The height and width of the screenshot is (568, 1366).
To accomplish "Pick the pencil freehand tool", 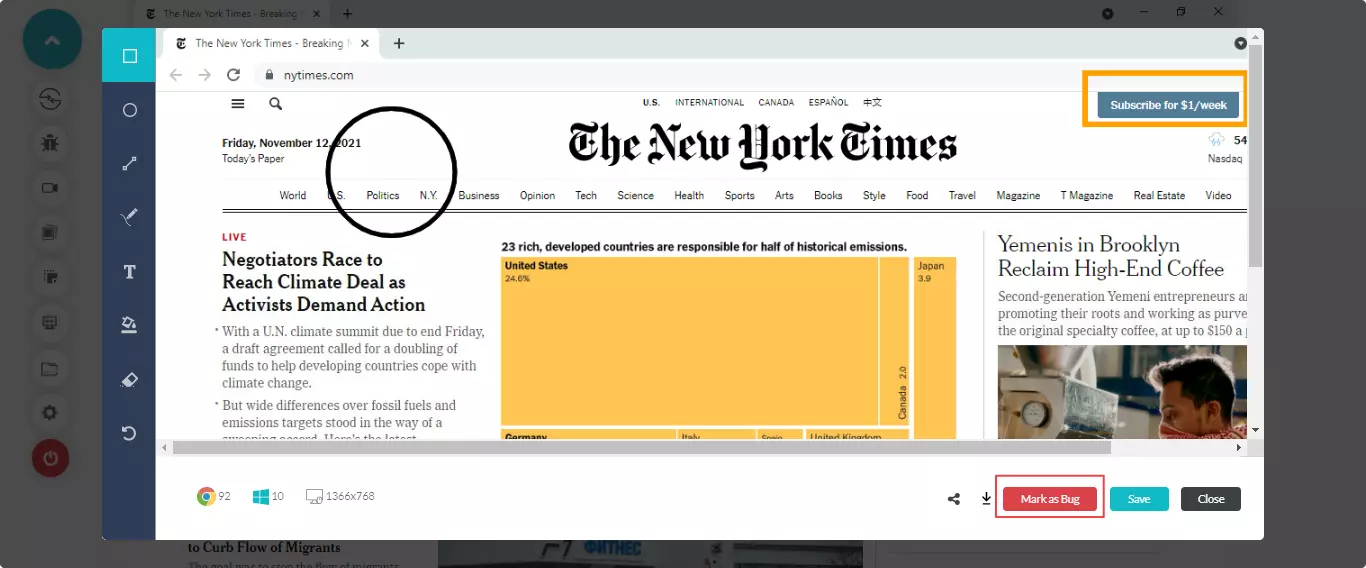I will pyautogui.click(x=129, y=217).
